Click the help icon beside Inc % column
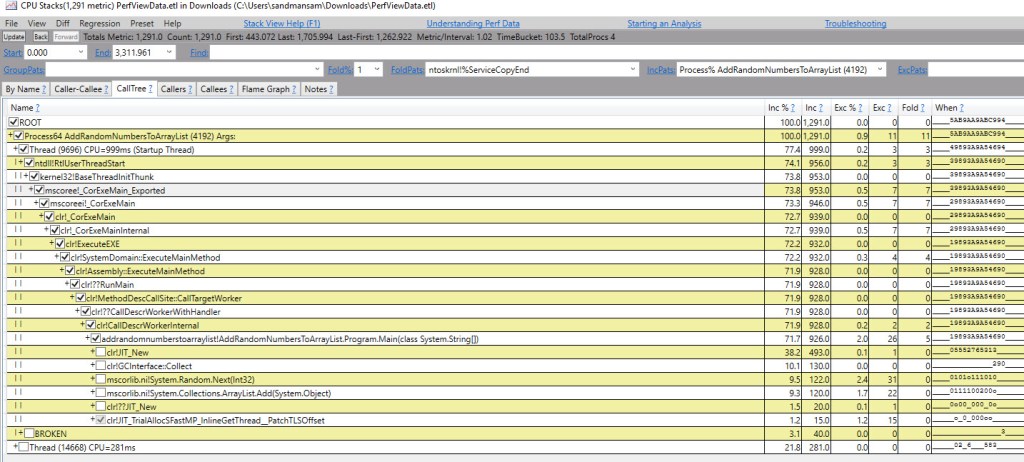Screen dimensions: 1024x462 [794, 107]
